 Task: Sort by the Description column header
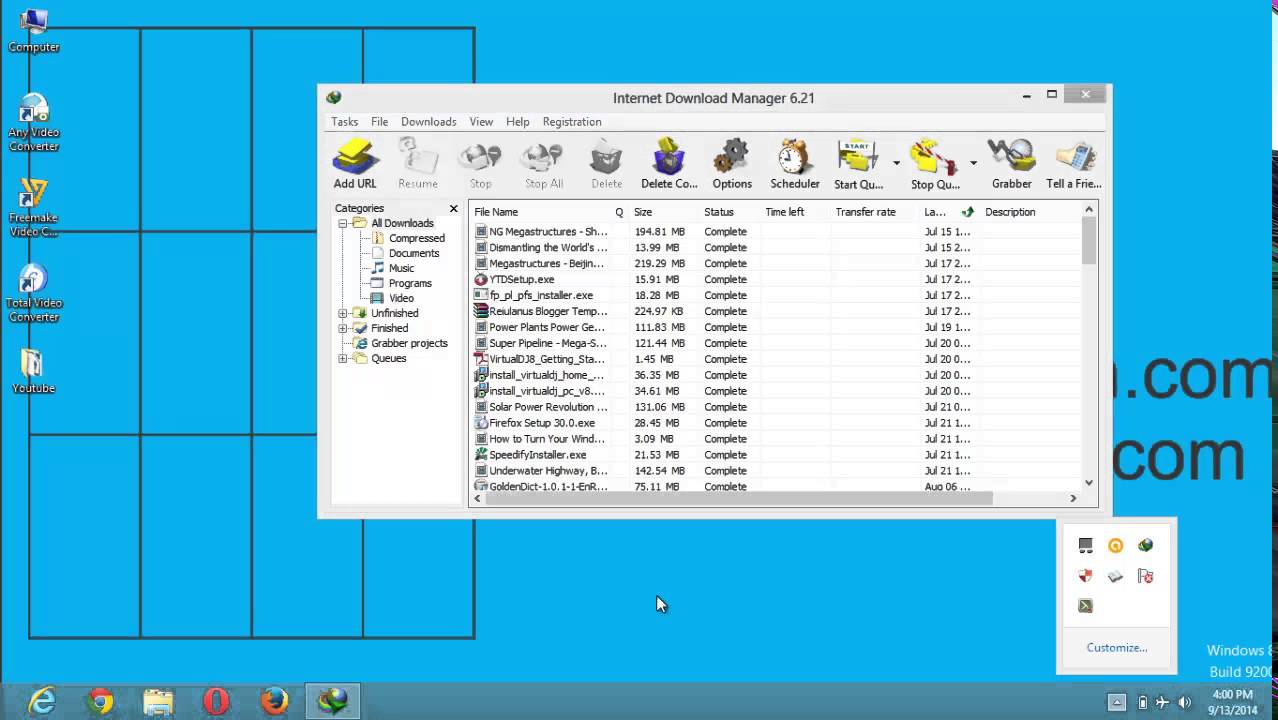coord(1030,212)
